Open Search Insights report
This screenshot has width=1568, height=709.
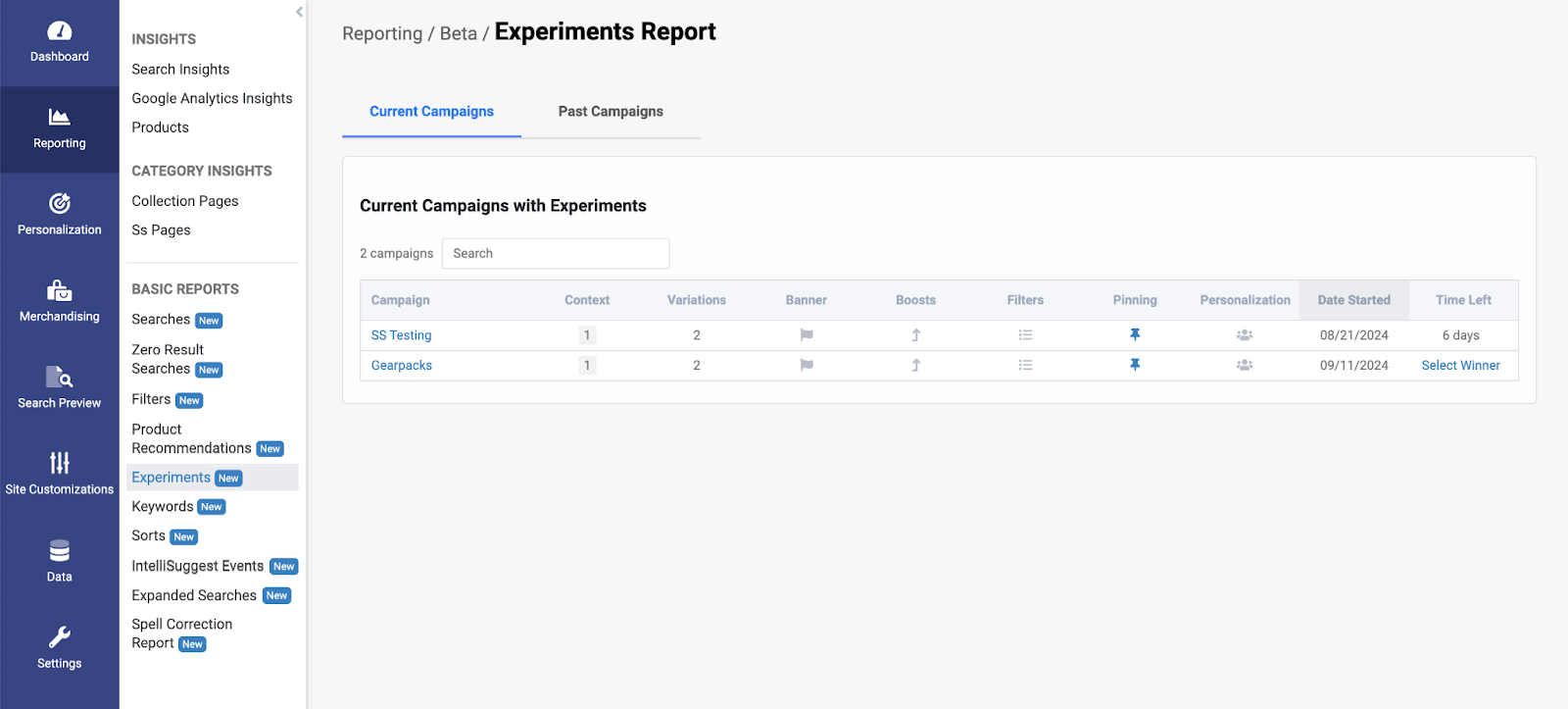coord(180,70)
